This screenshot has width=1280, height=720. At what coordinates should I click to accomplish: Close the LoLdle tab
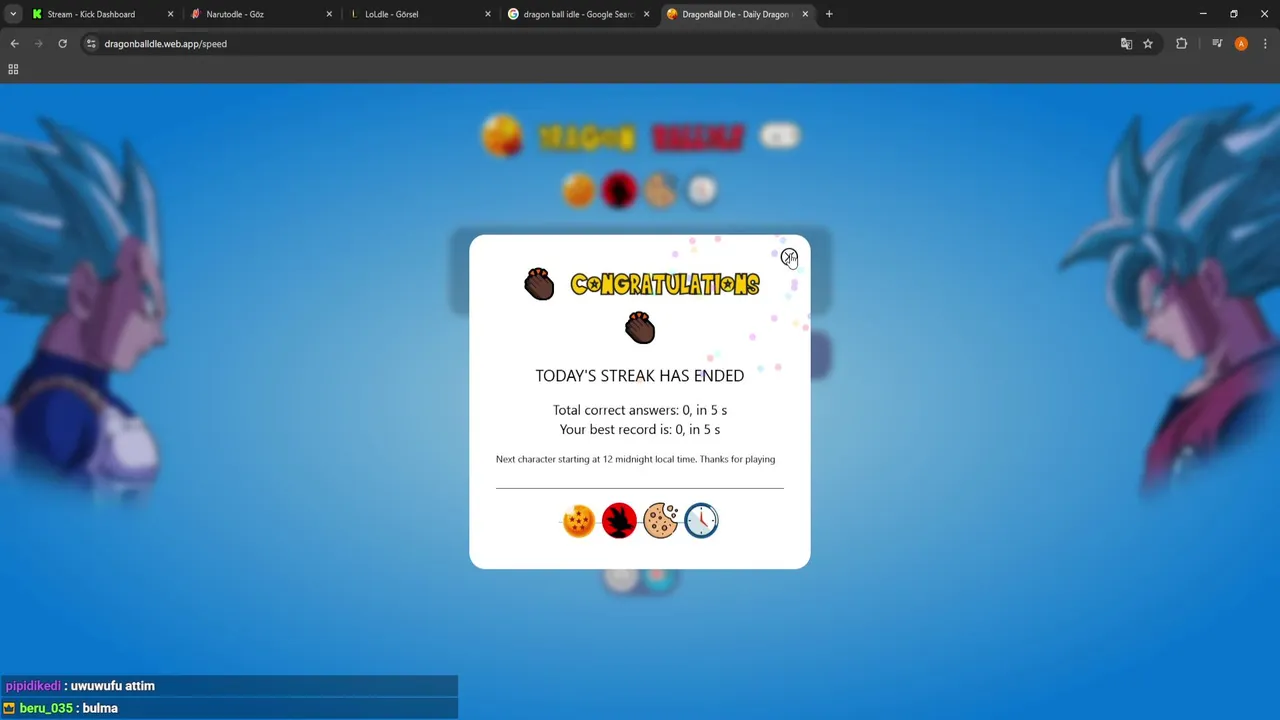point(488,14)
